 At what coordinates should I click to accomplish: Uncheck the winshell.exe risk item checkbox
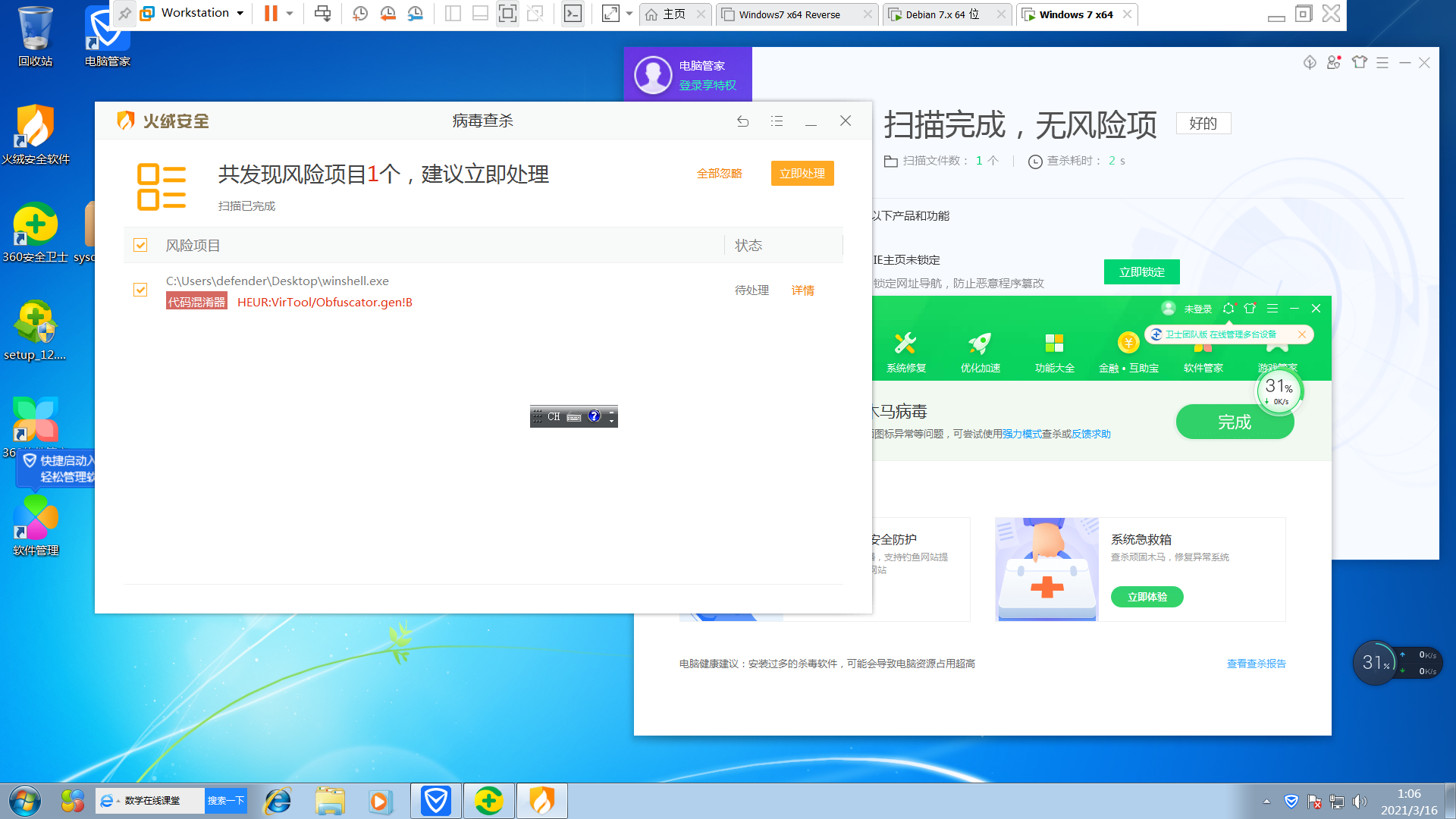[x=140, y=290]
